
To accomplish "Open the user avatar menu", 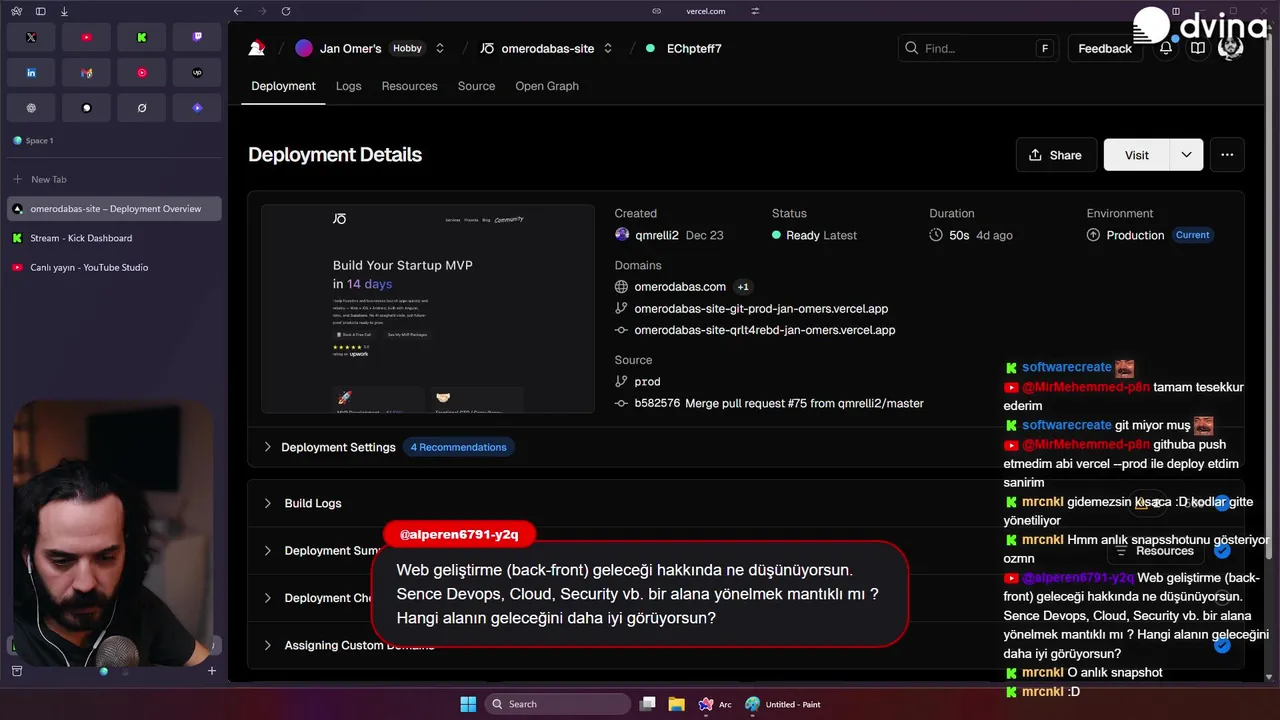I will [x=1231, y=48].
